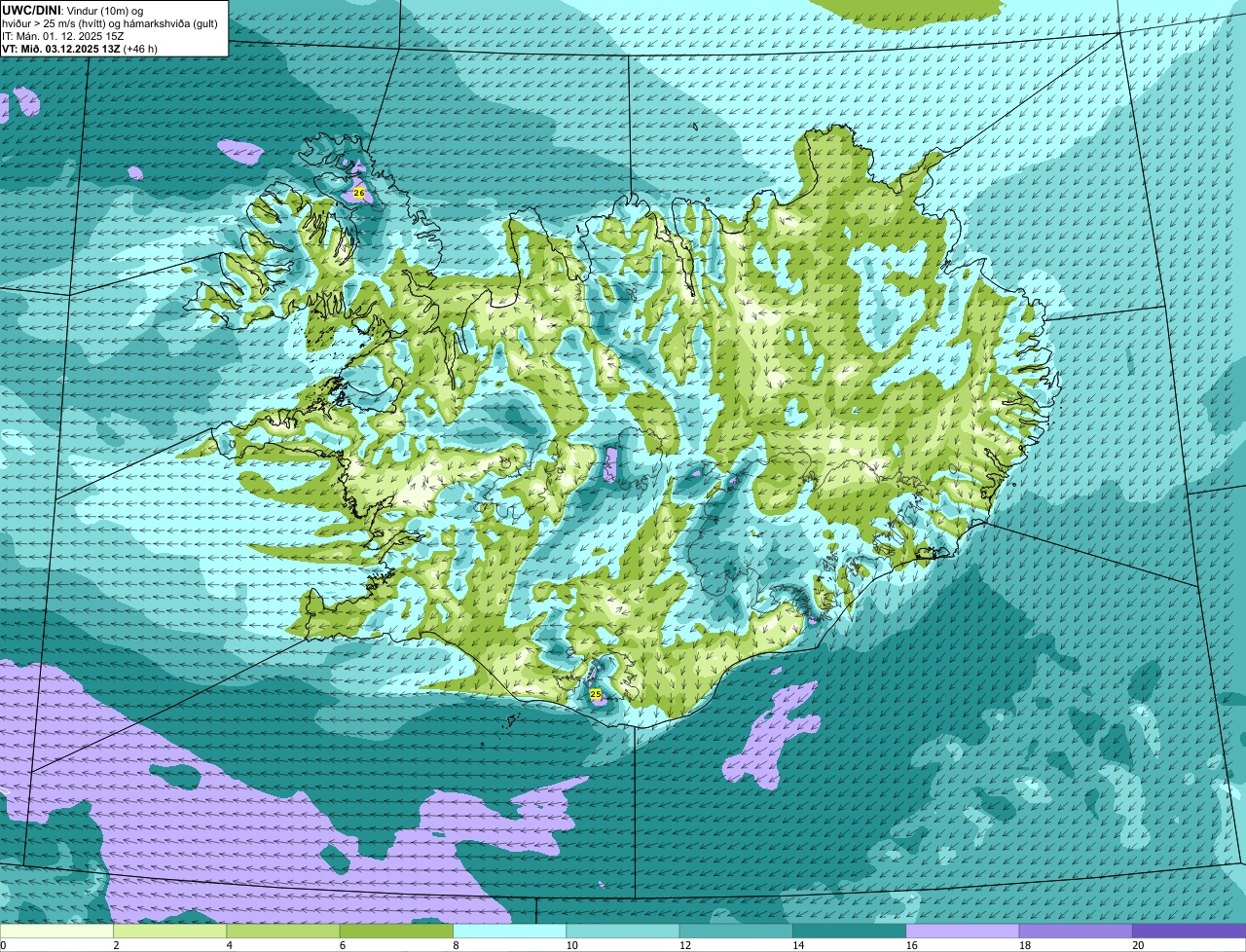The width and height of the screenshot is (1246, 952).
Task: Pick the 16–18 m/s lavender legend swatch
Action: click(x=962, y=931)
